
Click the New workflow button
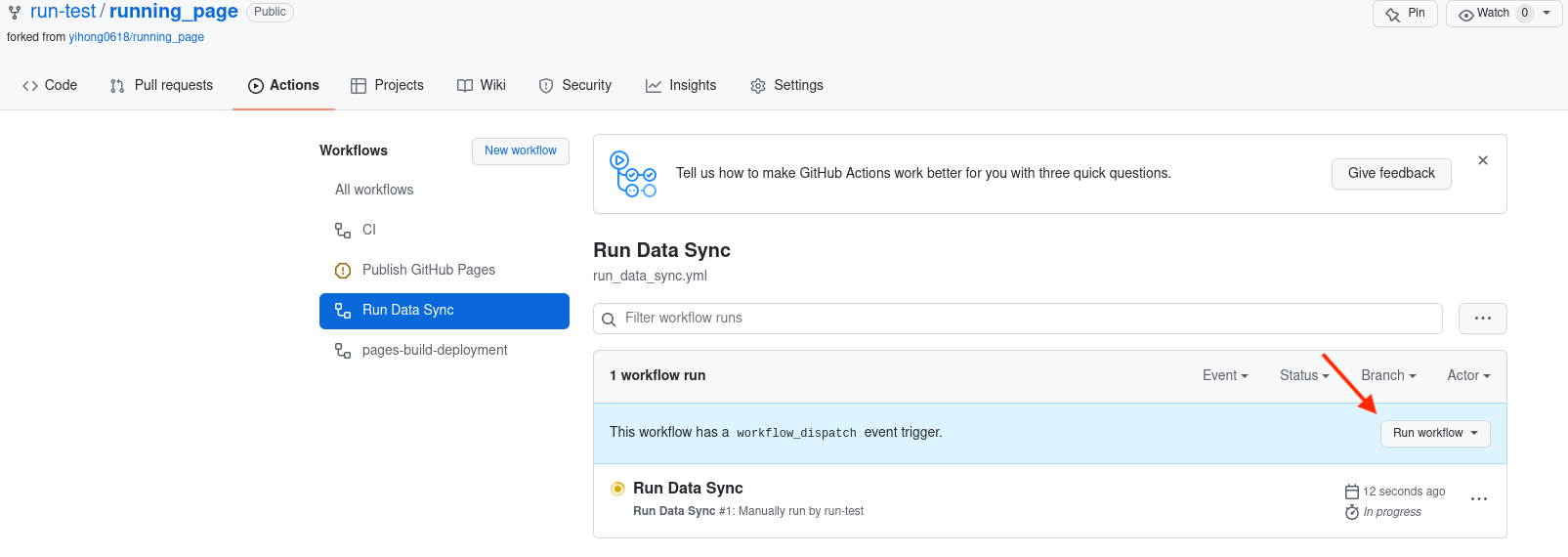[520, 150]
